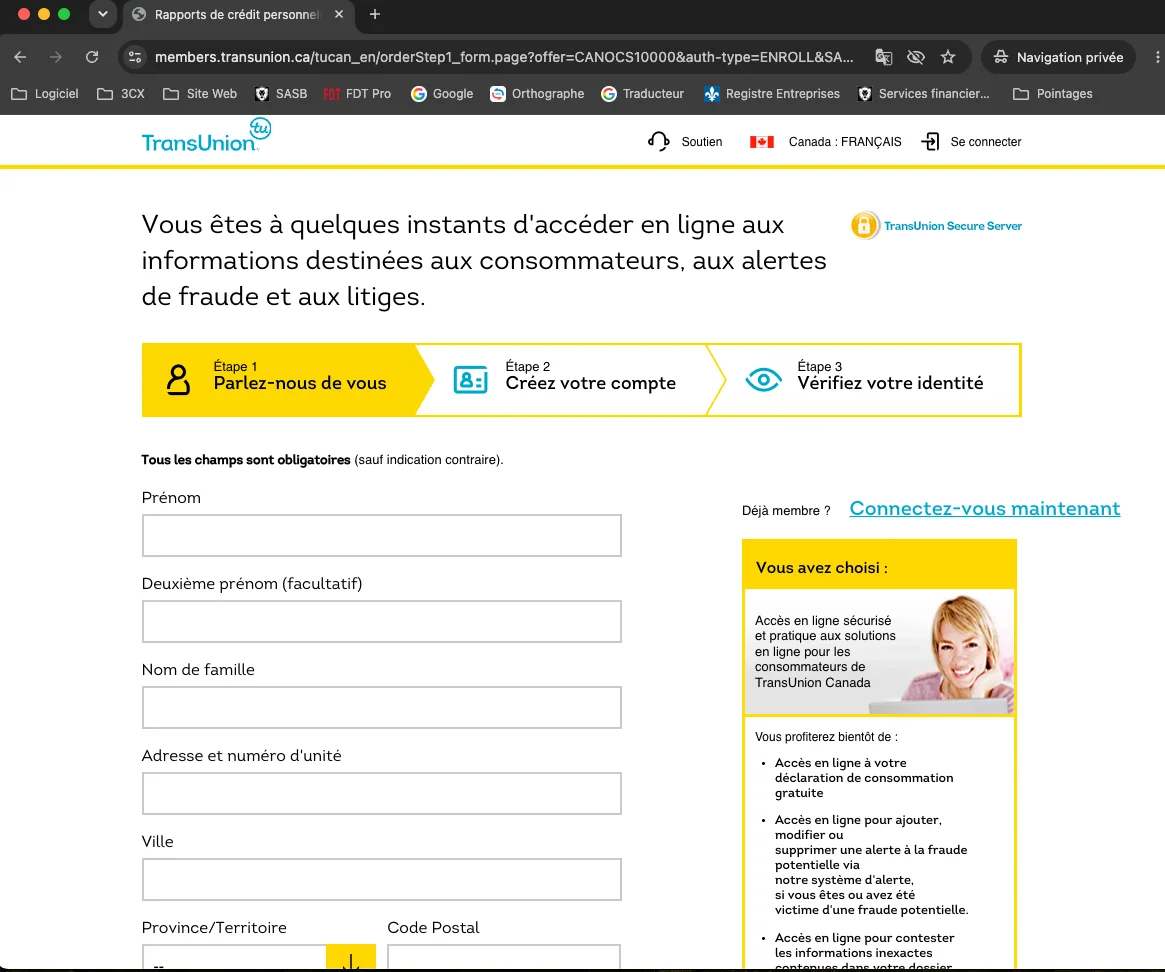The image size is (1165, 972).
Task: Click the Étape 1 person icon
Action: (x=178, y=380)
